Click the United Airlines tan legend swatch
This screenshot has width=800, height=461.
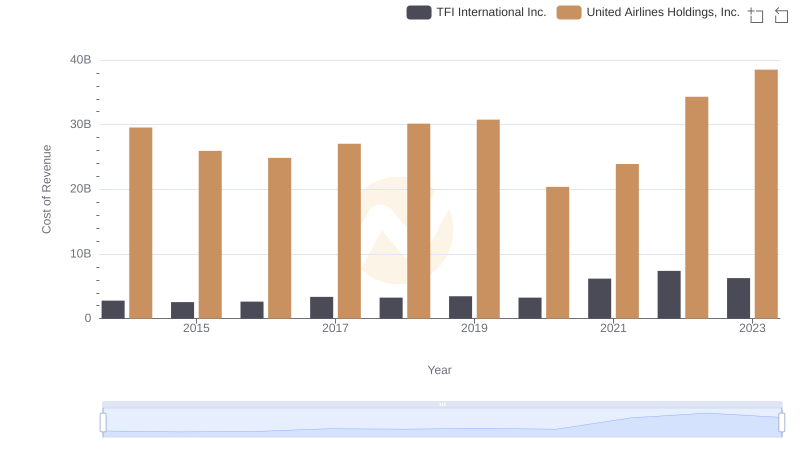click(569, 12)
